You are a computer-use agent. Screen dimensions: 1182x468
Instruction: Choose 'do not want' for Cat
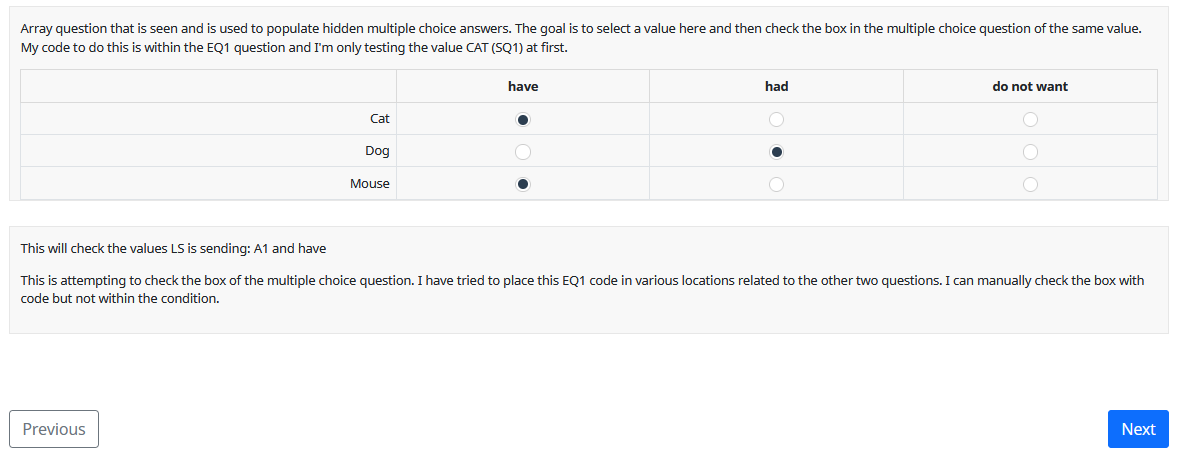(x=1030, y=120)
